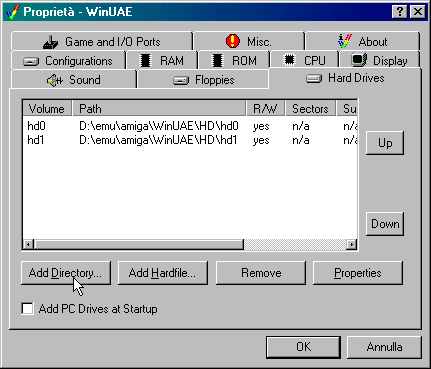
Task: Click the drive icon on Configurations tab
Action: tap(31, 62)
